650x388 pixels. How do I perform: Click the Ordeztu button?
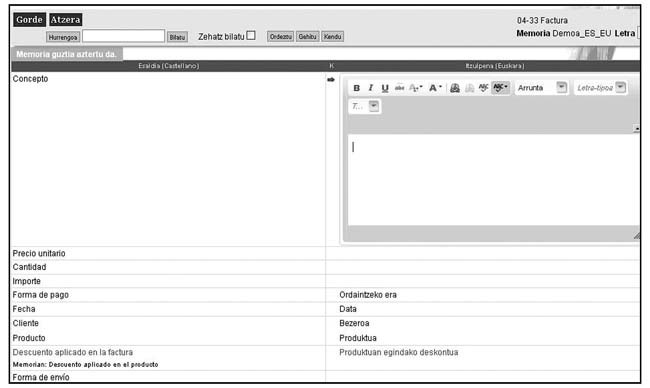pos(281,36)
